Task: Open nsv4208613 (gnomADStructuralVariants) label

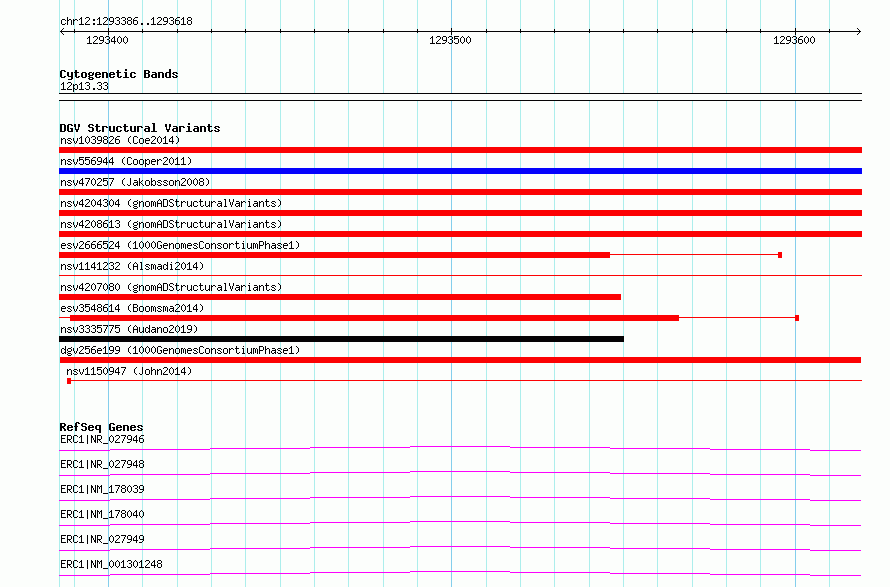Action: (171, 224)
